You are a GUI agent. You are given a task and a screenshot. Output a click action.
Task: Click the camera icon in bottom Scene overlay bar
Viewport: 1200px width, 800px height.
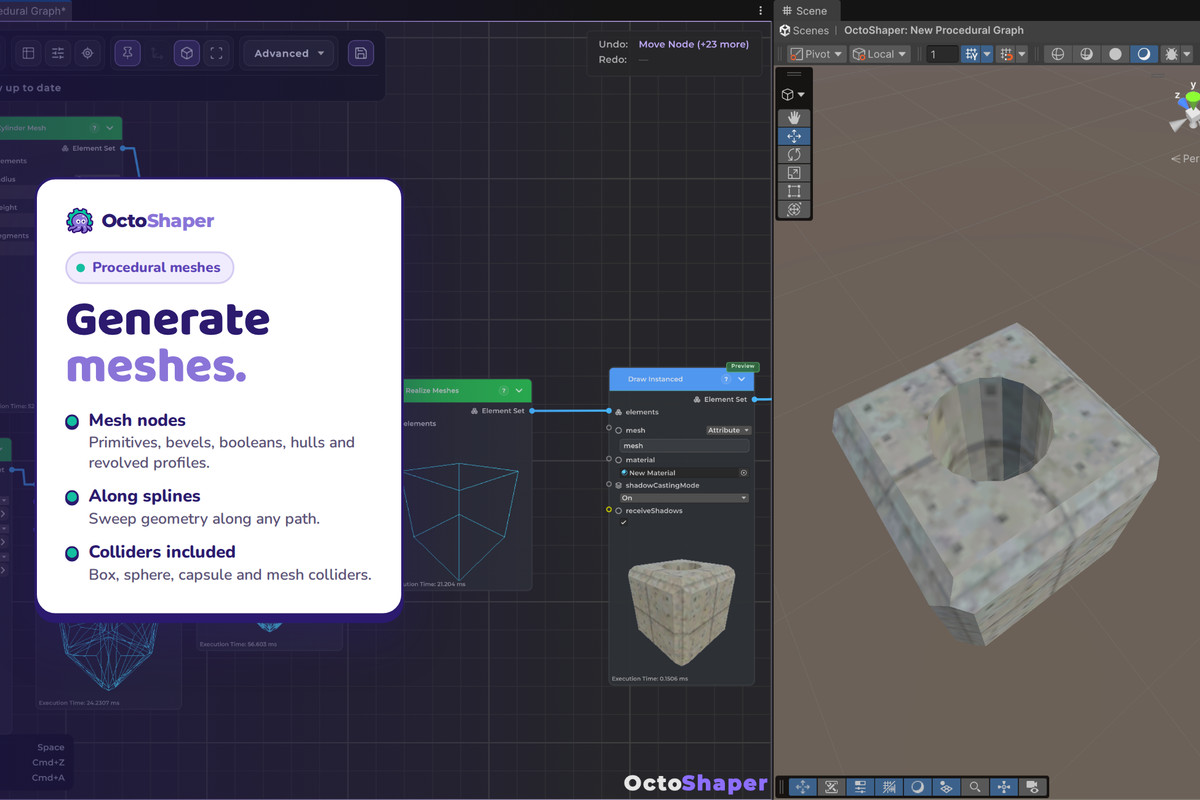(1032, 787)
